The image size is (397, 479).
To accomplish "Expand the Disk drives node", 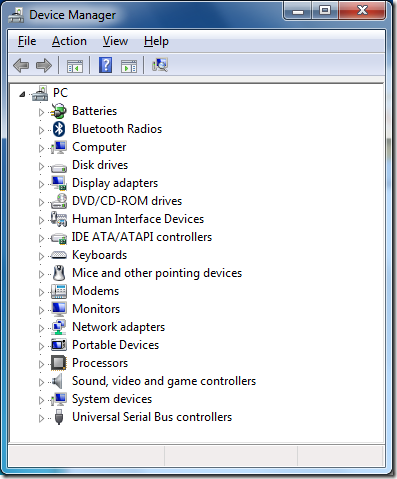I will point(41,166).
